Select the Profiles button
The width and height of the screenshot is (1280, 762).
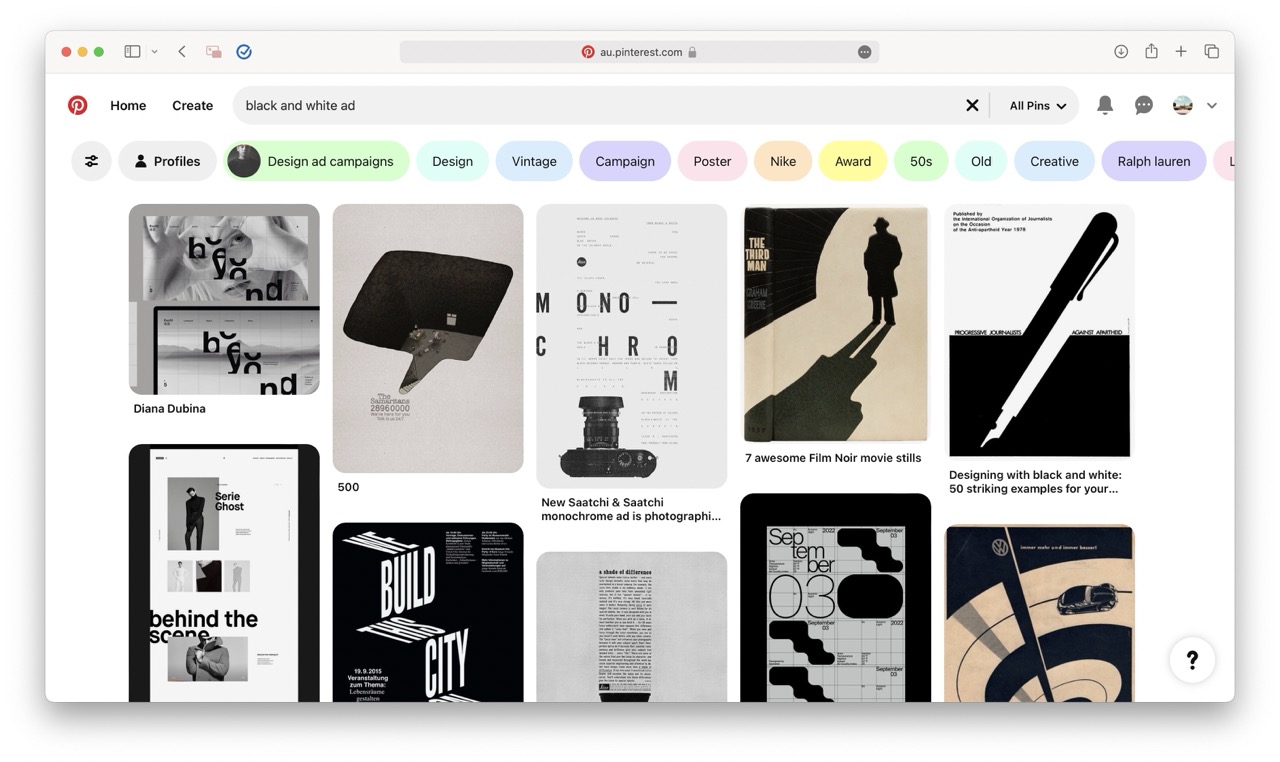click(x=167, y=161)
